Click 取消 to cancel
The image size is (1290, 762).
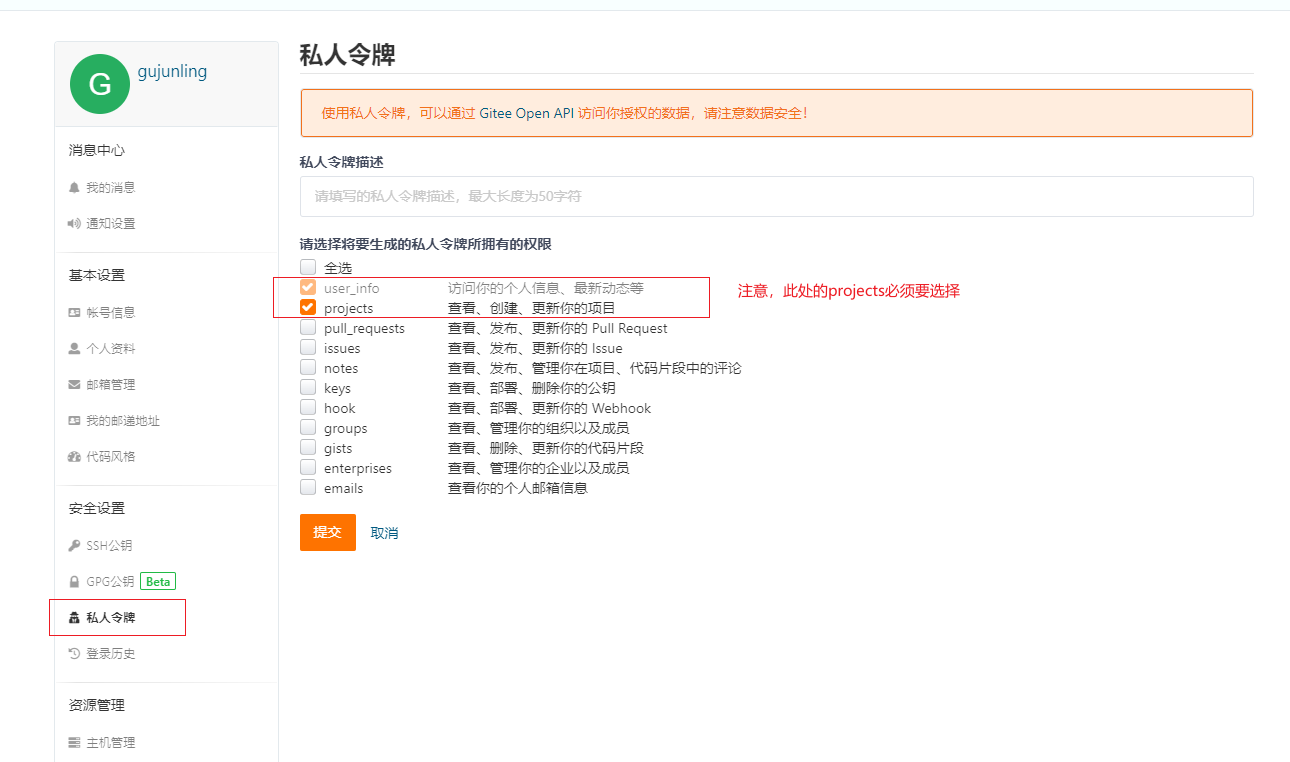[385, 533]
